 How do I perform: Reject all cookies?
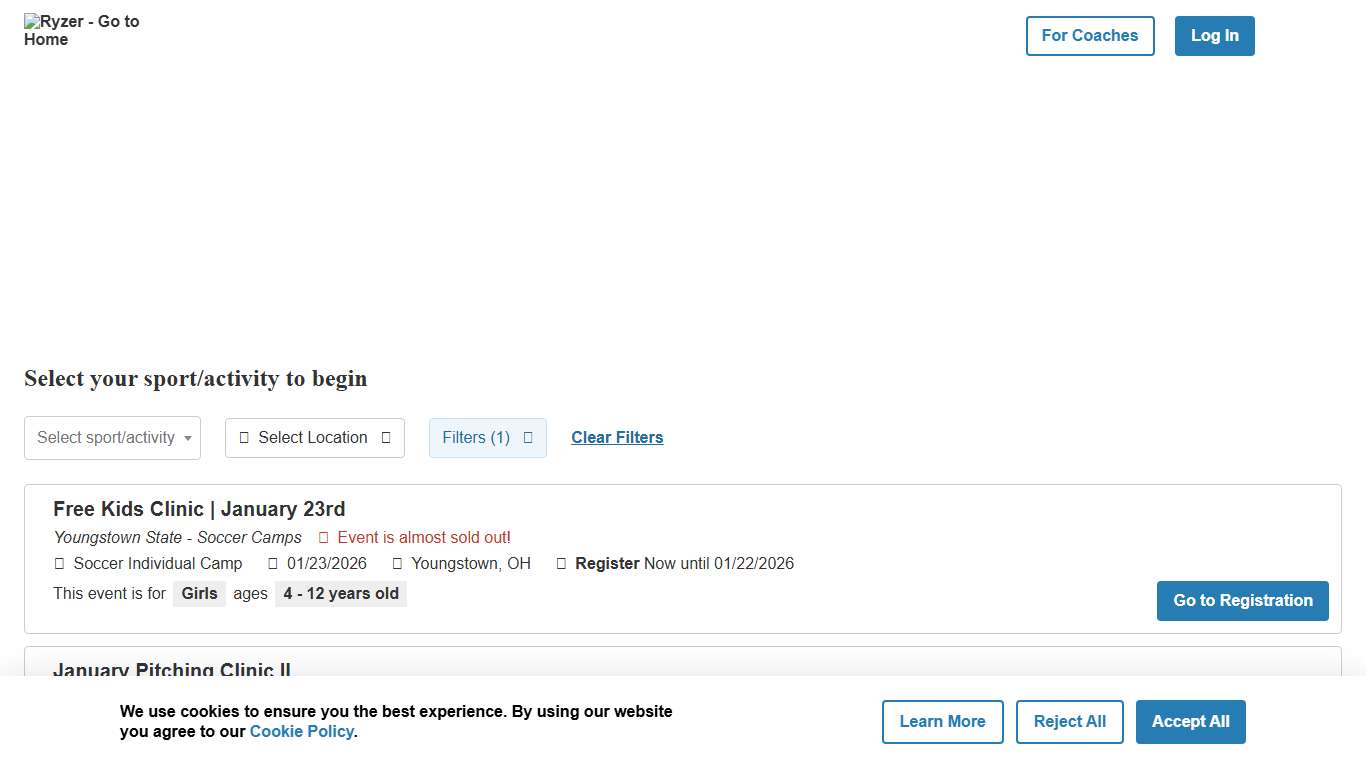tap(1069, 722)
